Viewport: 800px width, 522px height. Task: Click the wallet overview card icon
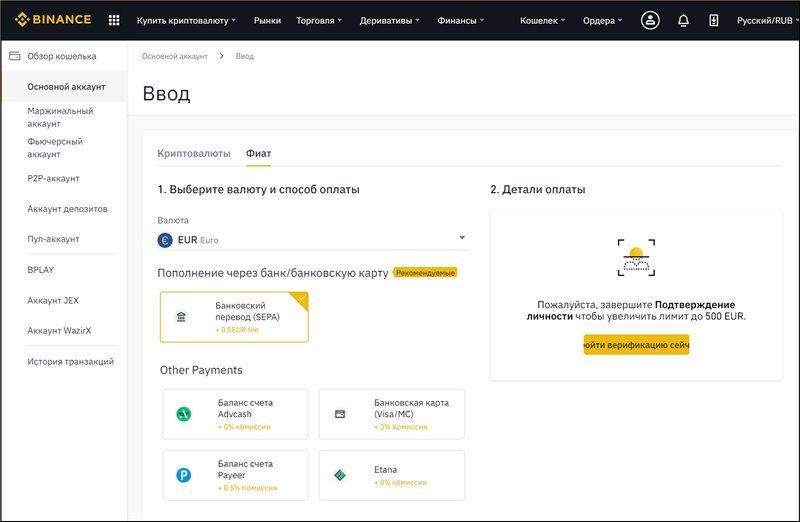(x=15, y=56)
